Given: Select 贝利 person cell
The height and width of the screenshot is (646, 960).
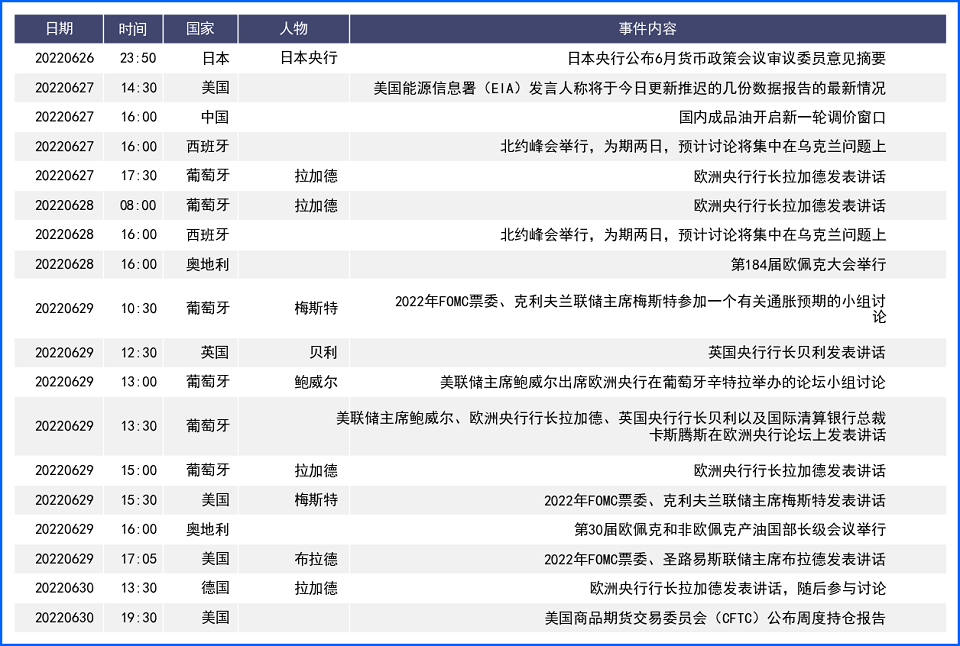Looking at the screenshot, I should click(x=323, y=353).
